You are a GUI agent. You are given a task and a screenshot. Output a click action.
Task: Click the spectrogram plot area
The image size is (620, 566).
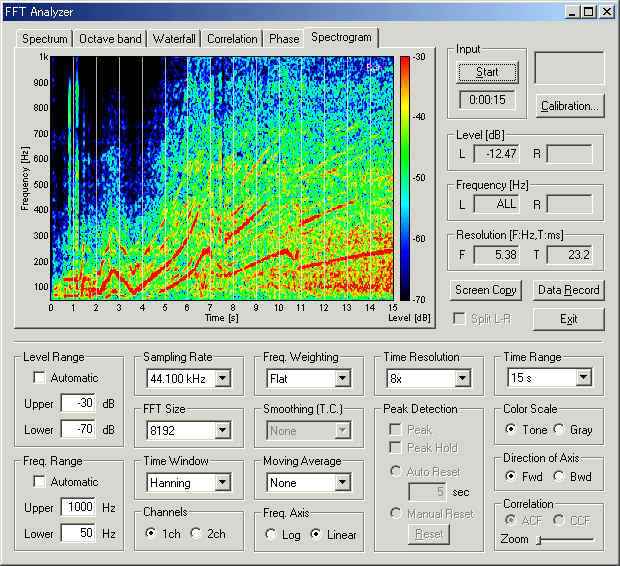click(x=222, y=178)
